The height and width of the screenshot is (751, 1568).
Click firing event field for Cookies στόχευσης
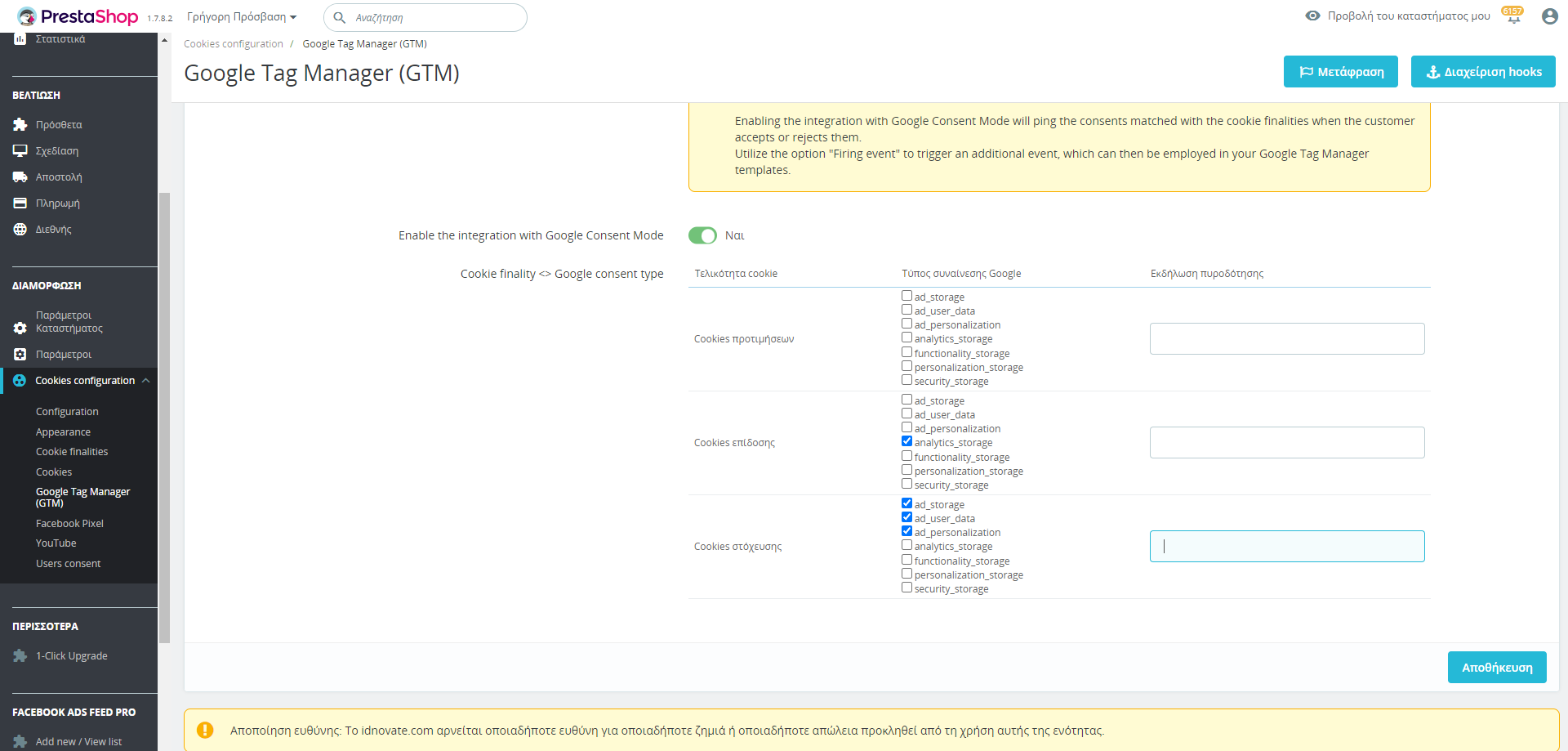(1287, 546)
